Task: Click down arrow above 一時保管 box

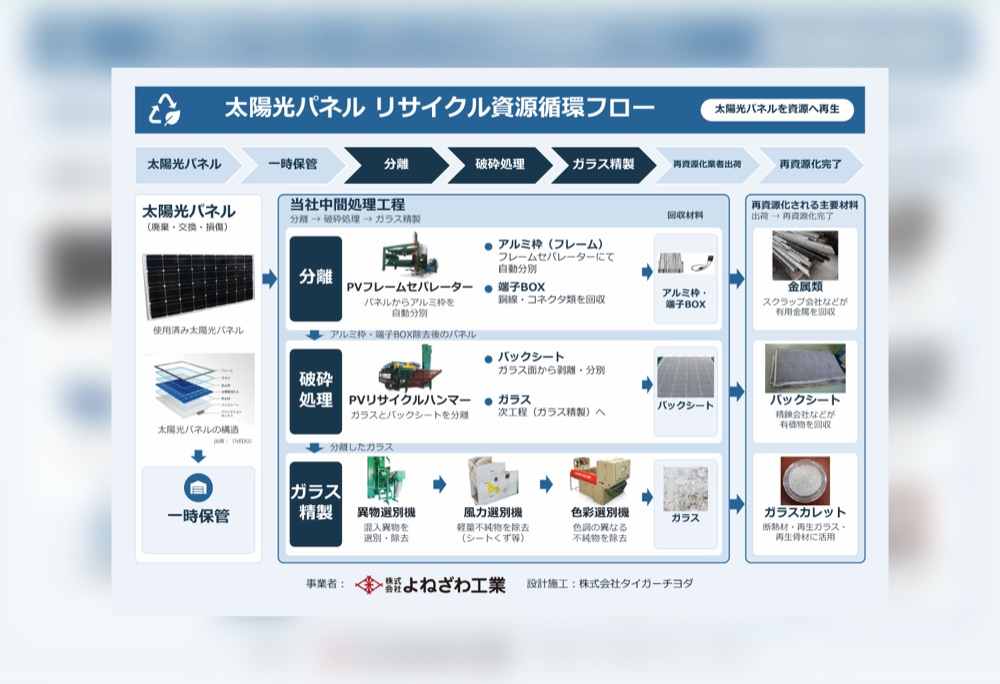Action: tap(198, 456)
